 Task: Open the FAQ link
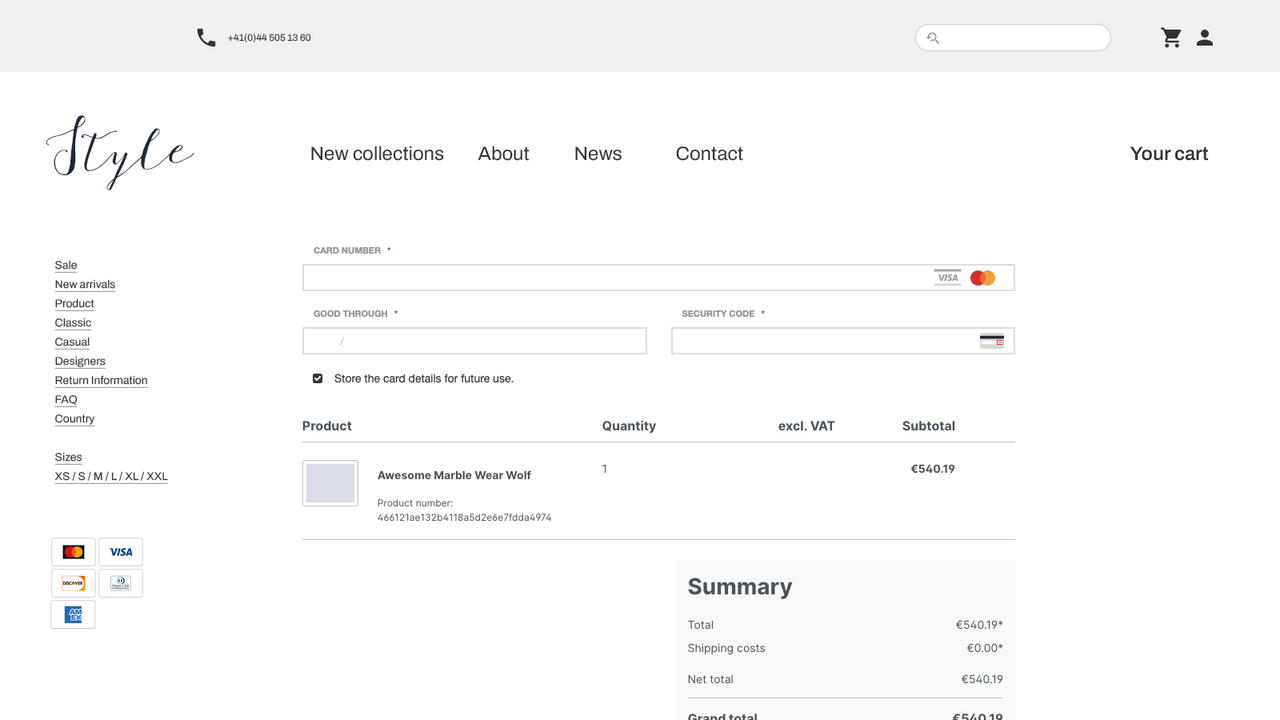[x=66, y=399]
